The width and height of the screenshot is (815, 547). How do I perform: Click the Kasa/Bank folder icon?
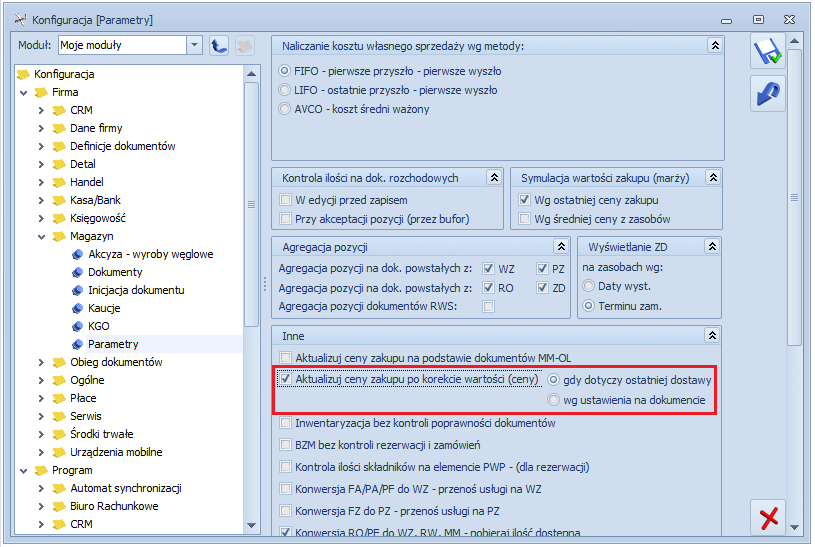click(59, 200)
